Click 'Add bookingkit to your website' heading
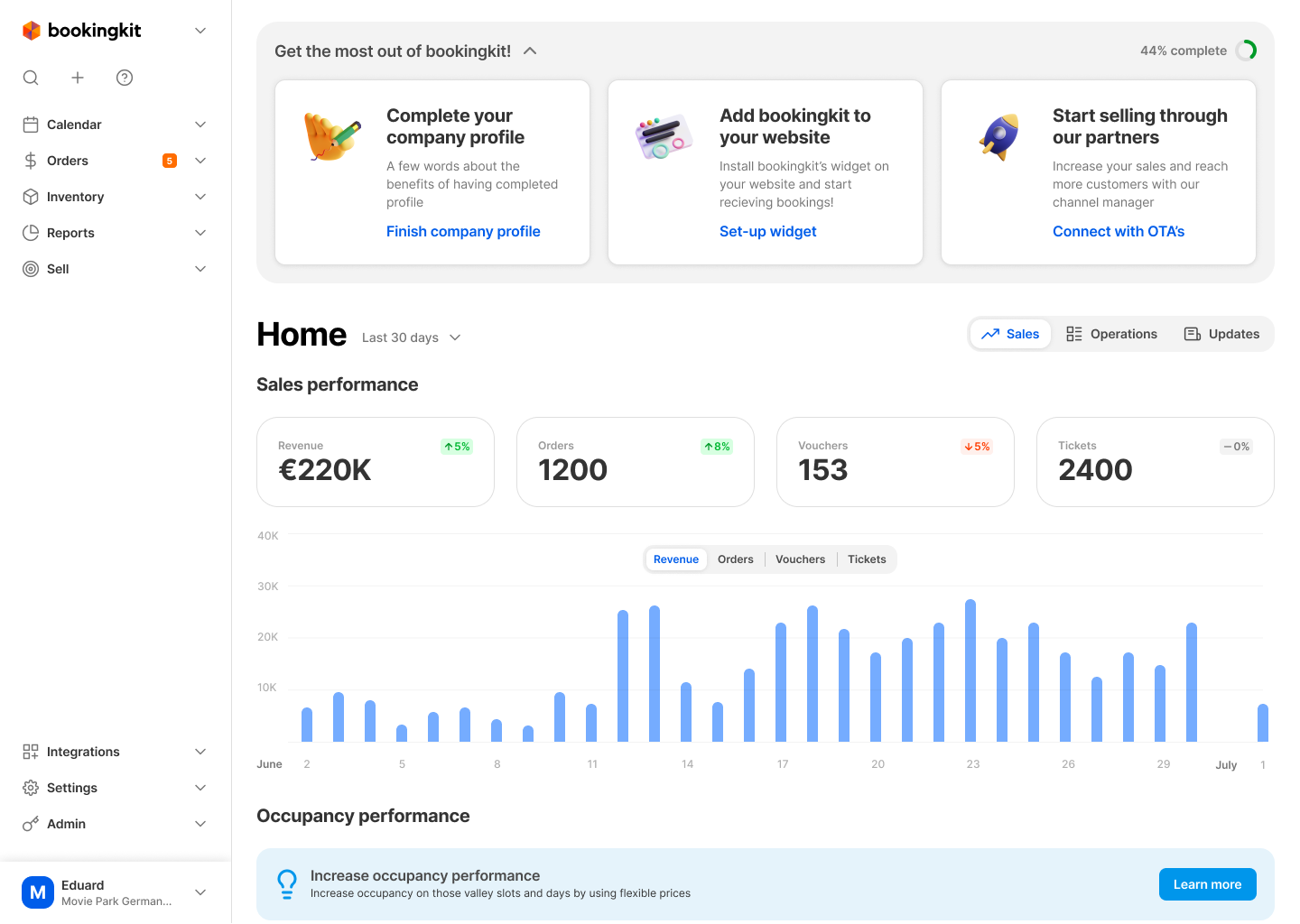This screenshot has height=924, width=1300. pos(795,126)
